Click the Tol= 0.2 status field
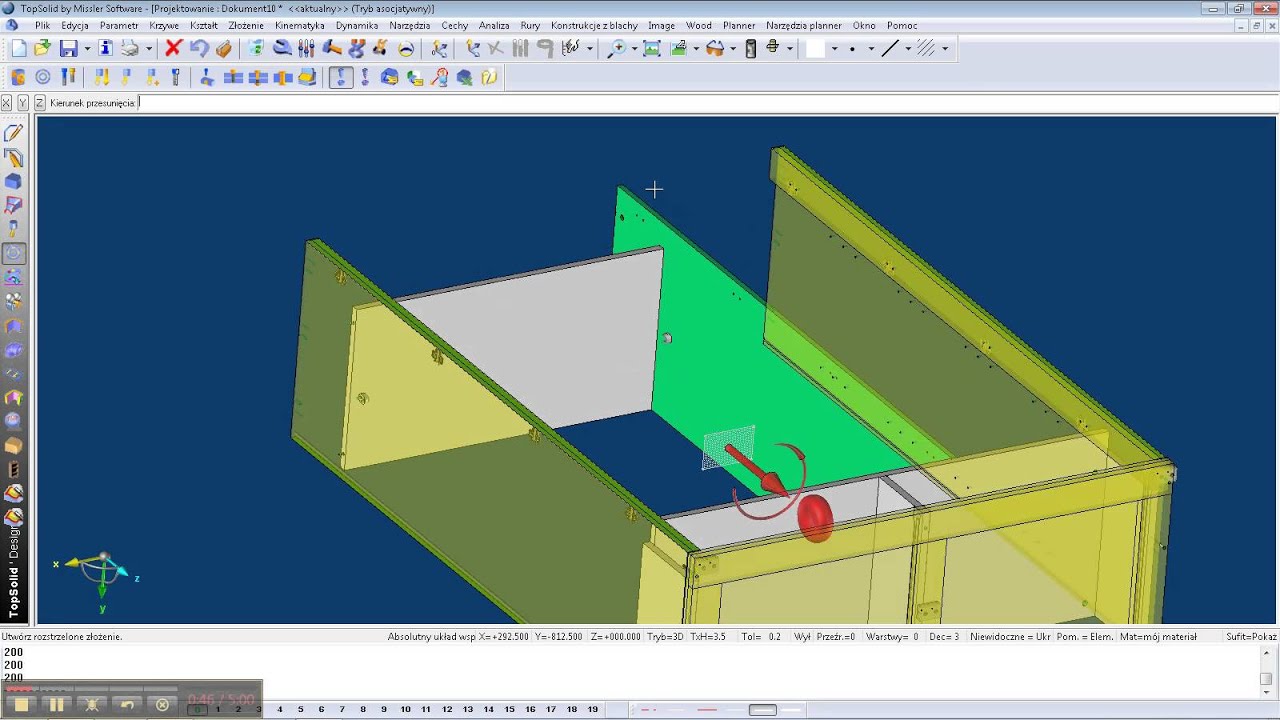This screenshot has height=720, width=1280. click(761, 636)
